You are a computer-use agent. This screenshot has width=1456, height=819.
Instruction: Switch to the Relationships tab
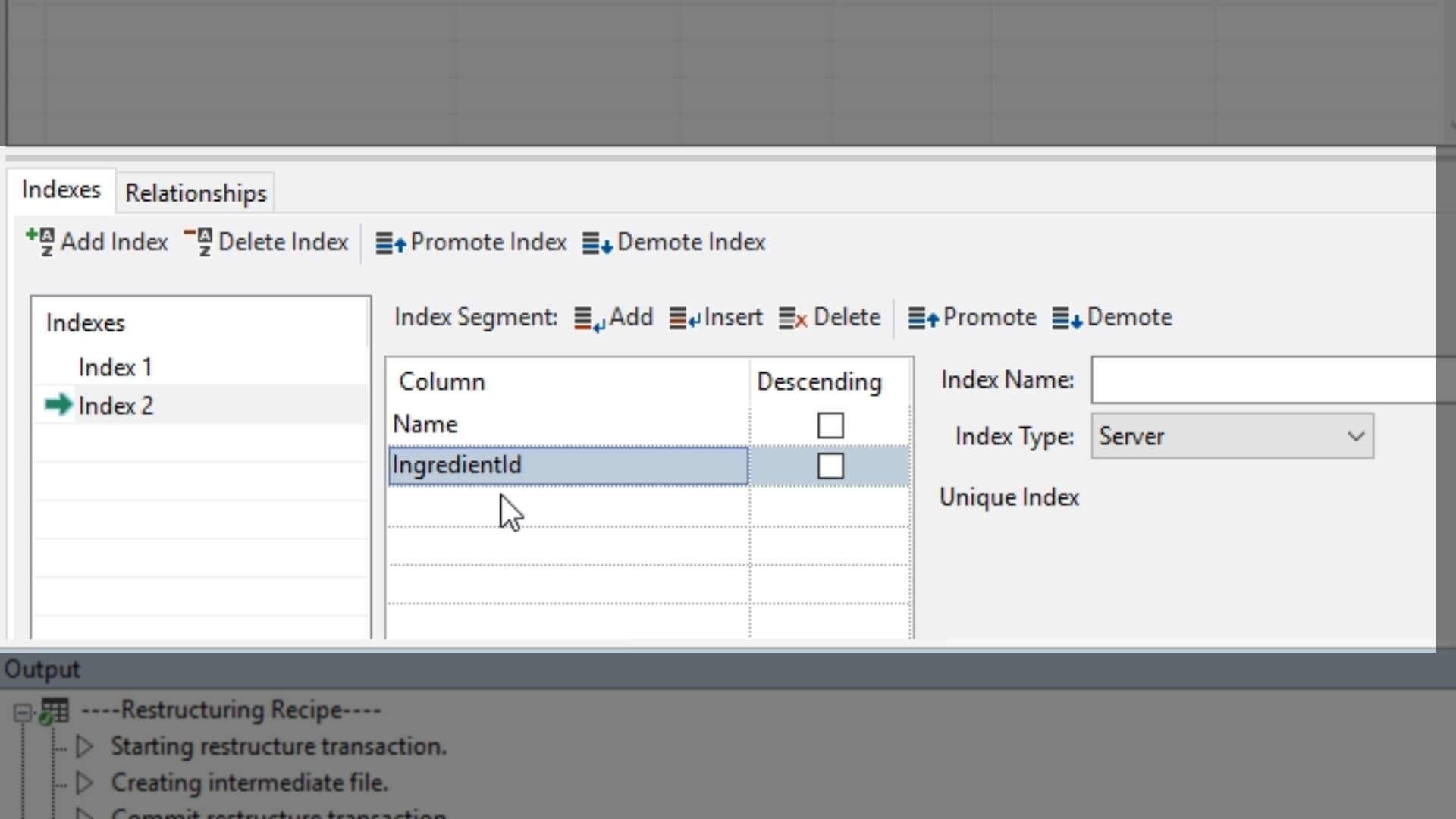196,193
